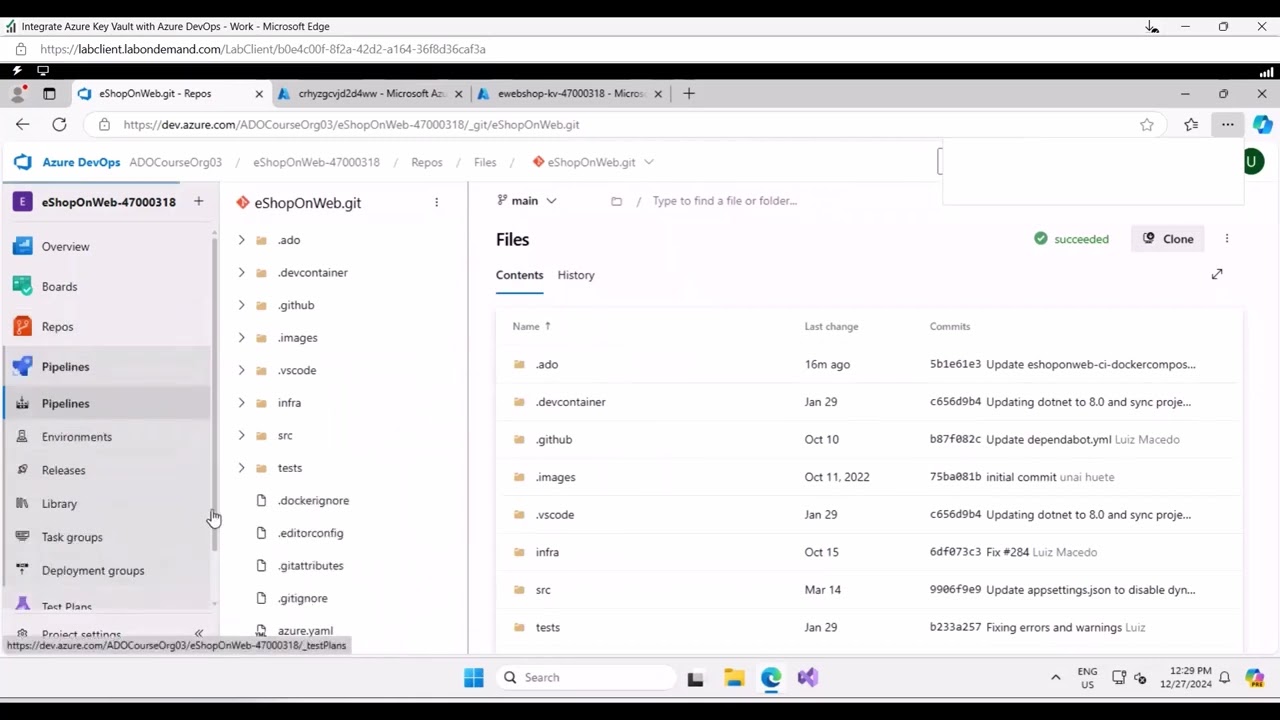Open eShopOnWeb.git repository breadcrumb dropdown
Viewport: 1280px width, 720px height.
pyautogui.click(x=649, y=162)
